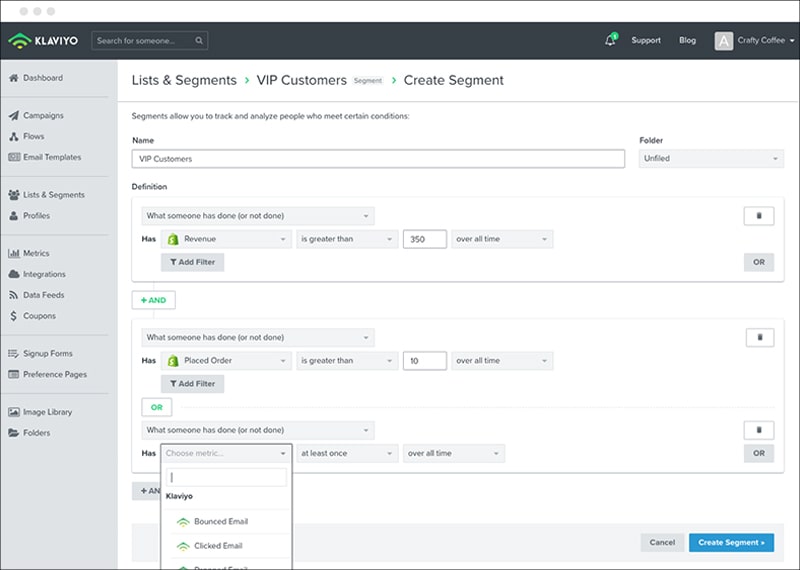Click the green + AND button
This screenshot has height=570, width=800.
(154, 299)
